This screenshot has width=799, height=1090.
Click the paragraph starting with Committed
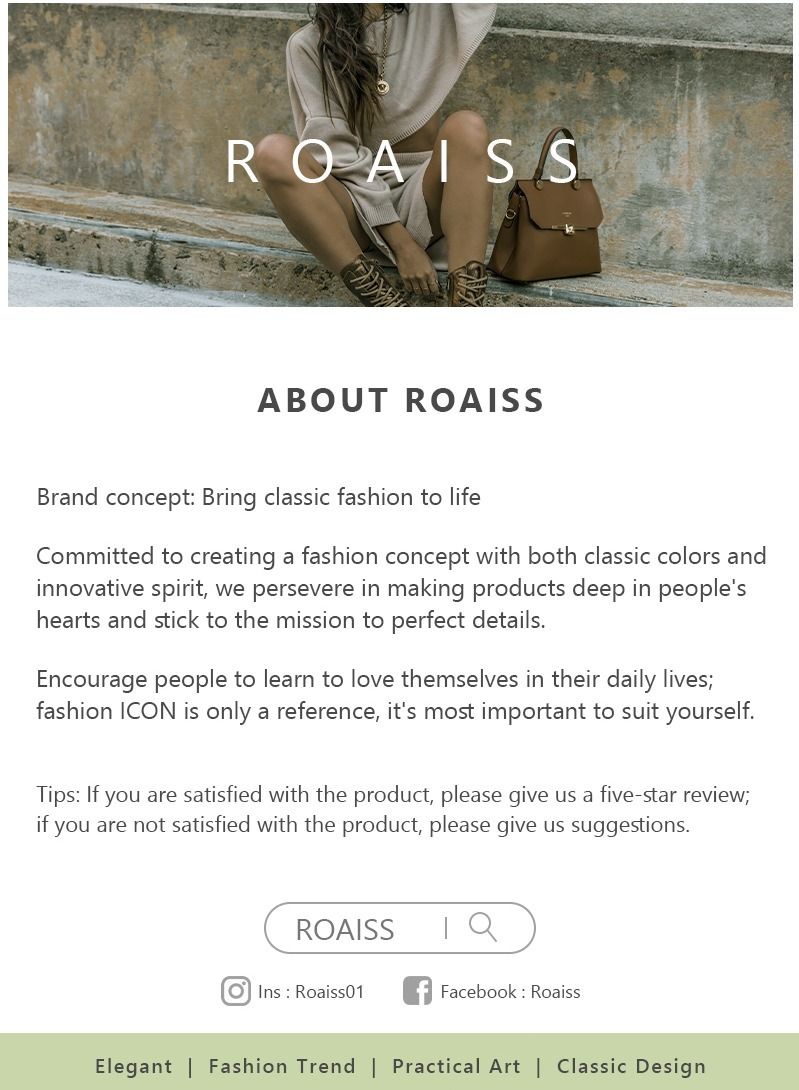point(400,587)
